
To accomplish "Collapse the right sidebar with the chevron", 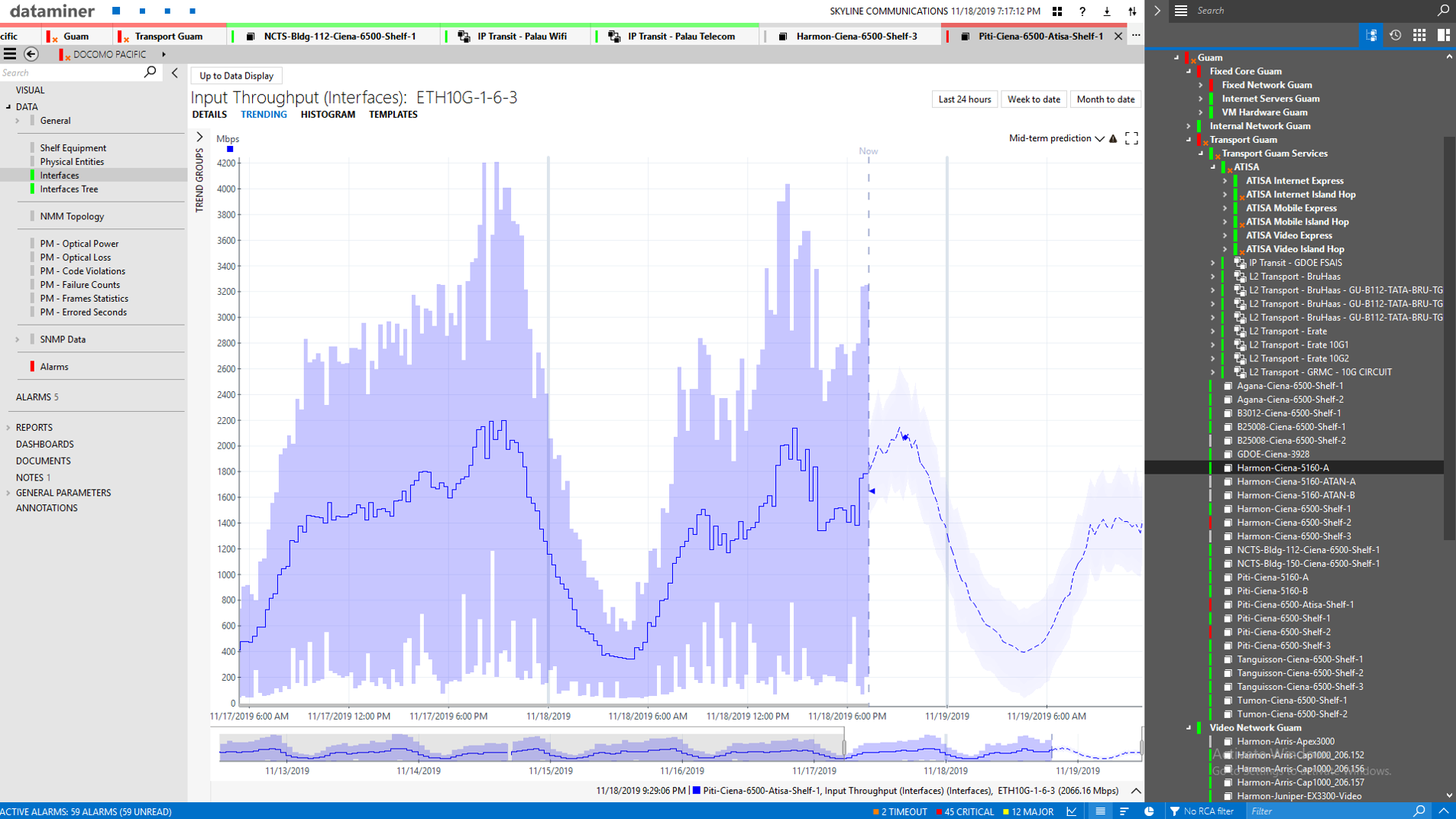I will tap(1157, 11).
